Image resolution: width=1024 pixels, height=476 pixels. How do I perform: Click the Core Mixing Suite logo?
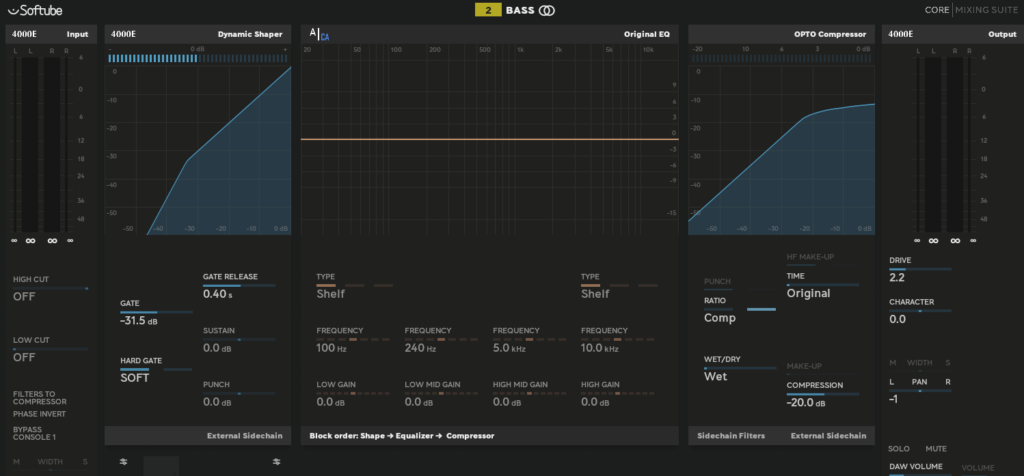967,12
